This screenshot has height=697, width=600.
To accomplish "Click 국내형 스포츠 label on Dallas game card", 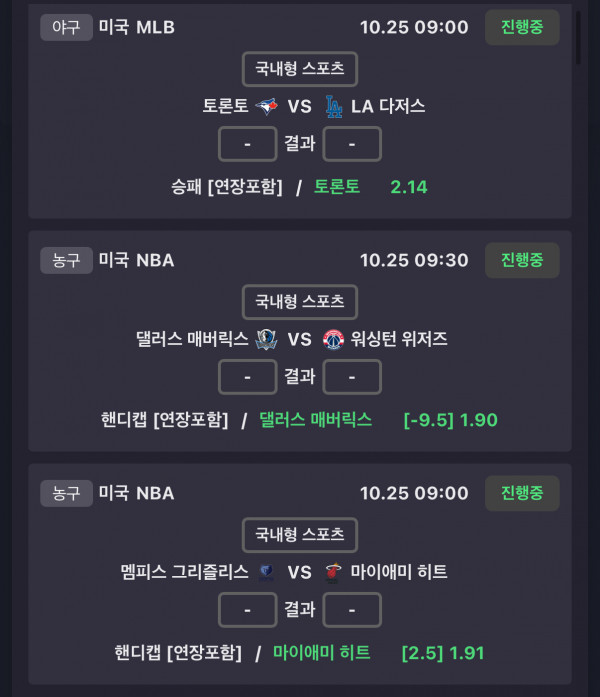I will click(300, 301).
